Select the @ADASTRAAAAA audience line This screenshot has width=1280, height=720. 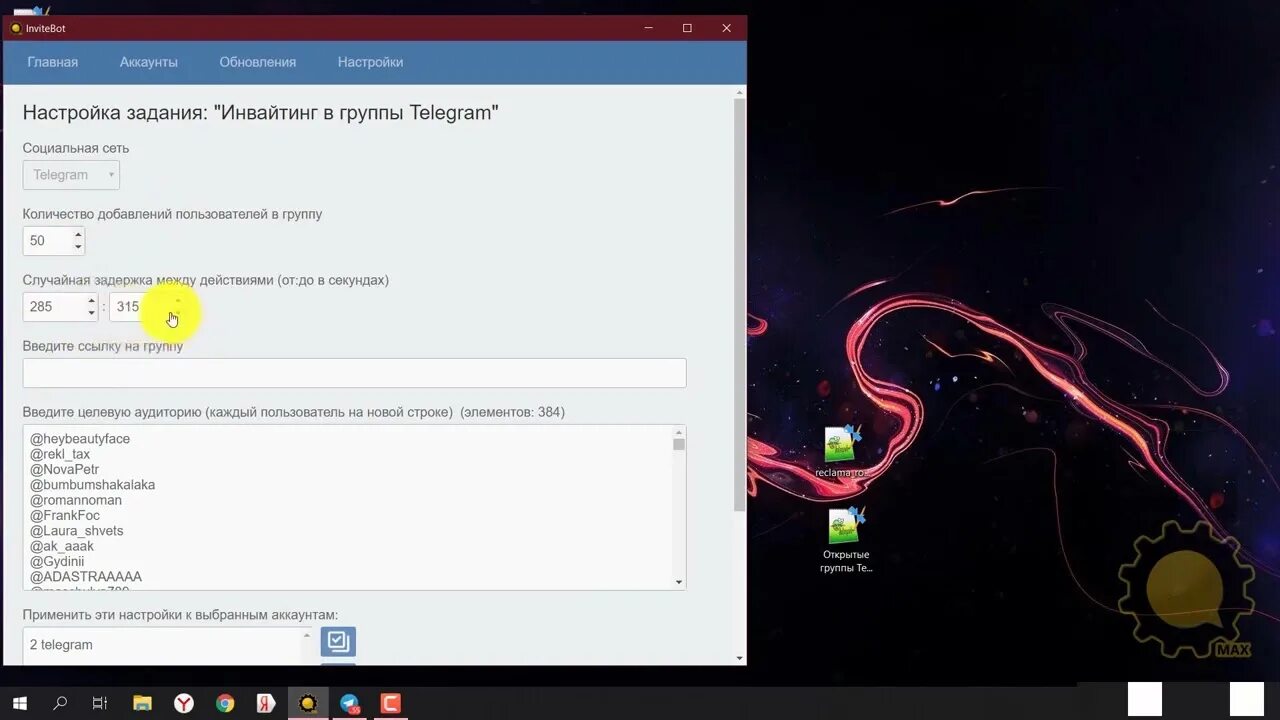coord(86,577)
